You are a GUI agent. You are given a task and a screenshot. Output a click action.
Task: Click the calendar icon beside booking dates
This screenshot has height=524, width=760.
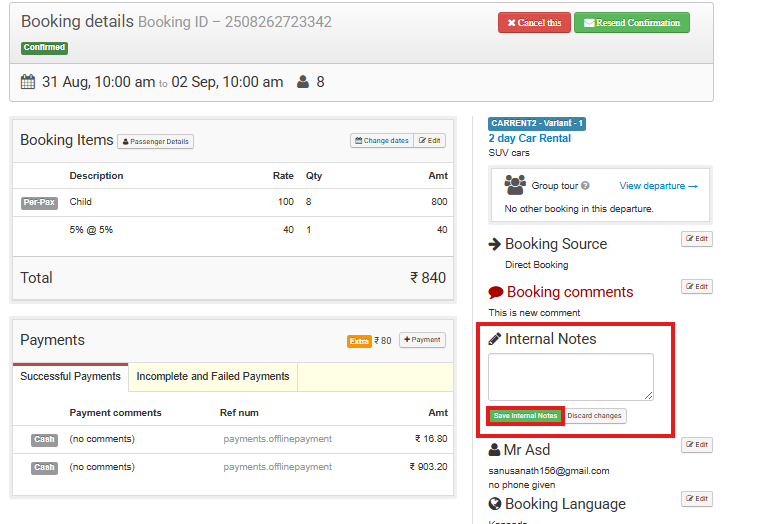(28, 82)
